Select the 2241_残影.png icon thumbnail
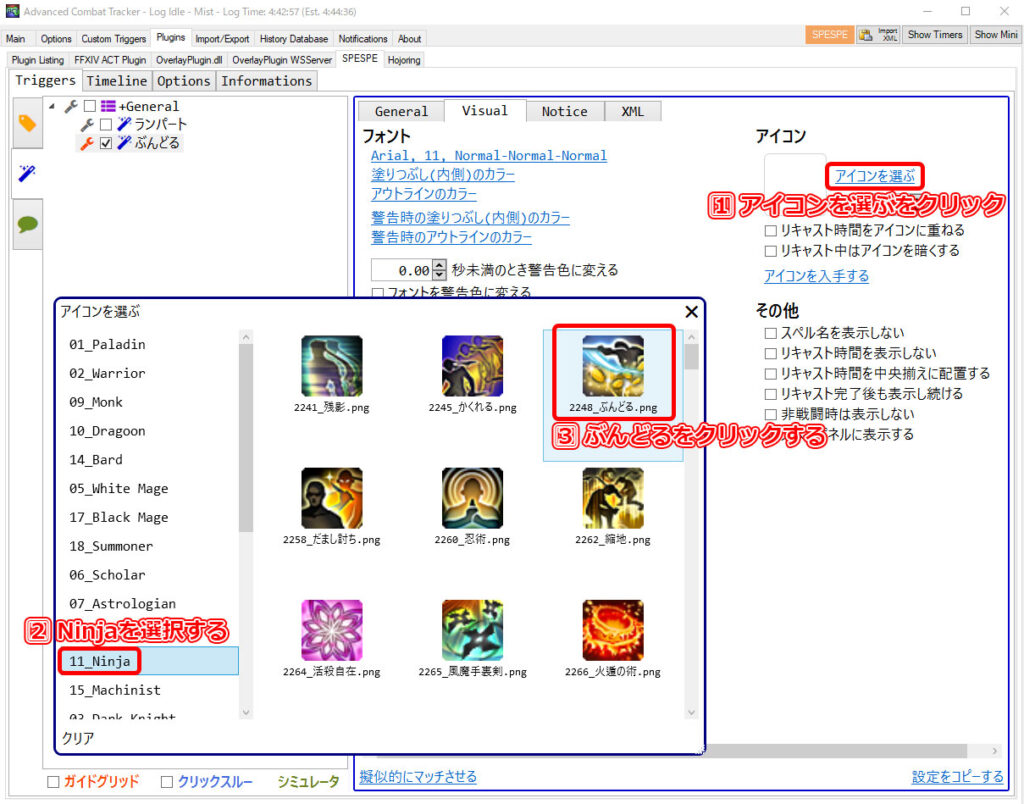Screen dimensions: 1024x804 (331, 366)
